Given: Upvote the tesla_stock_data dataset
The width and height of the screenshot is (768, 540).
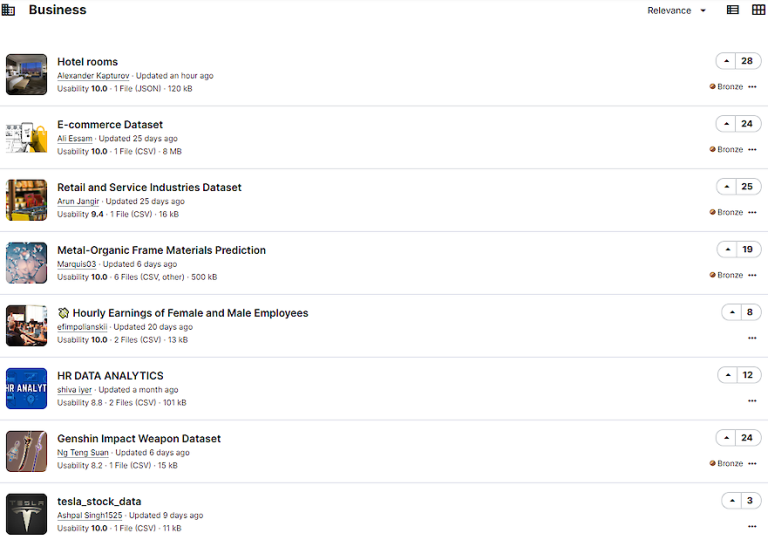Looking at the screenshot, I should pos(732,501).
